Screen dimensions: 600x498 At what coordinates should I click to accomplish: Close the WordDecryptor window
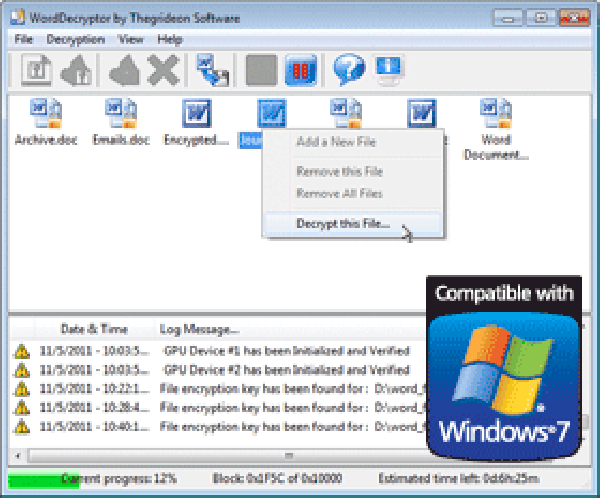click(574, 18)
